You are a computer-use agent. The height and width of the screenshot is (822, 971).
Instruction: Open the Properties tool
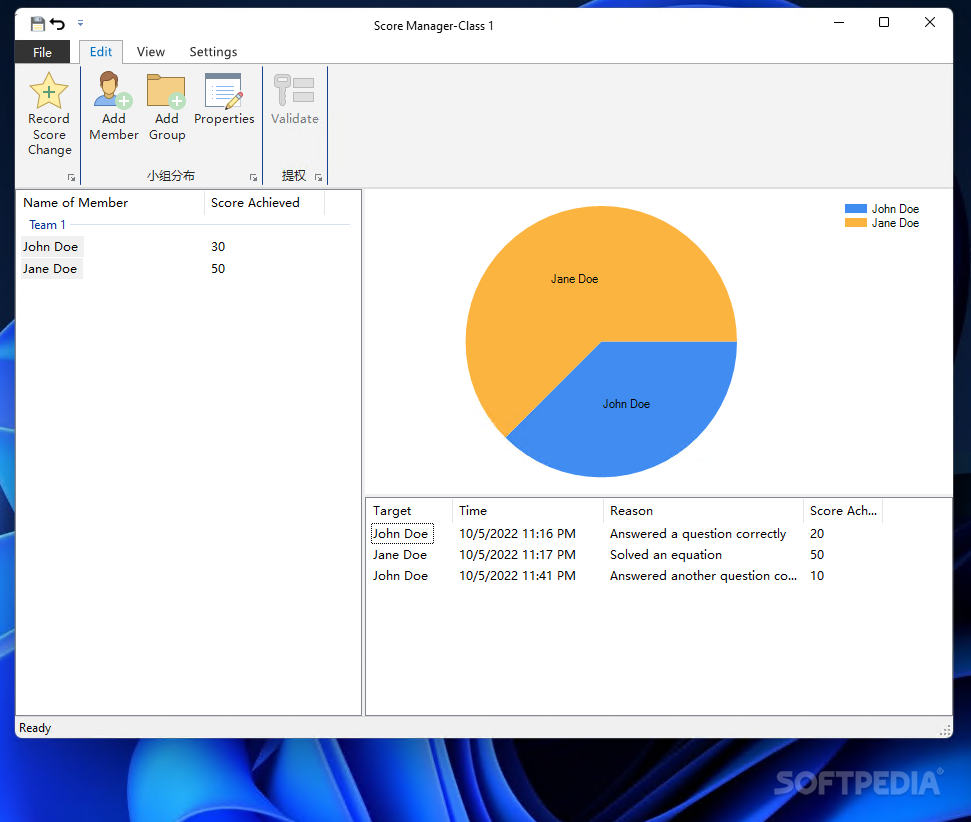[224, 99]
